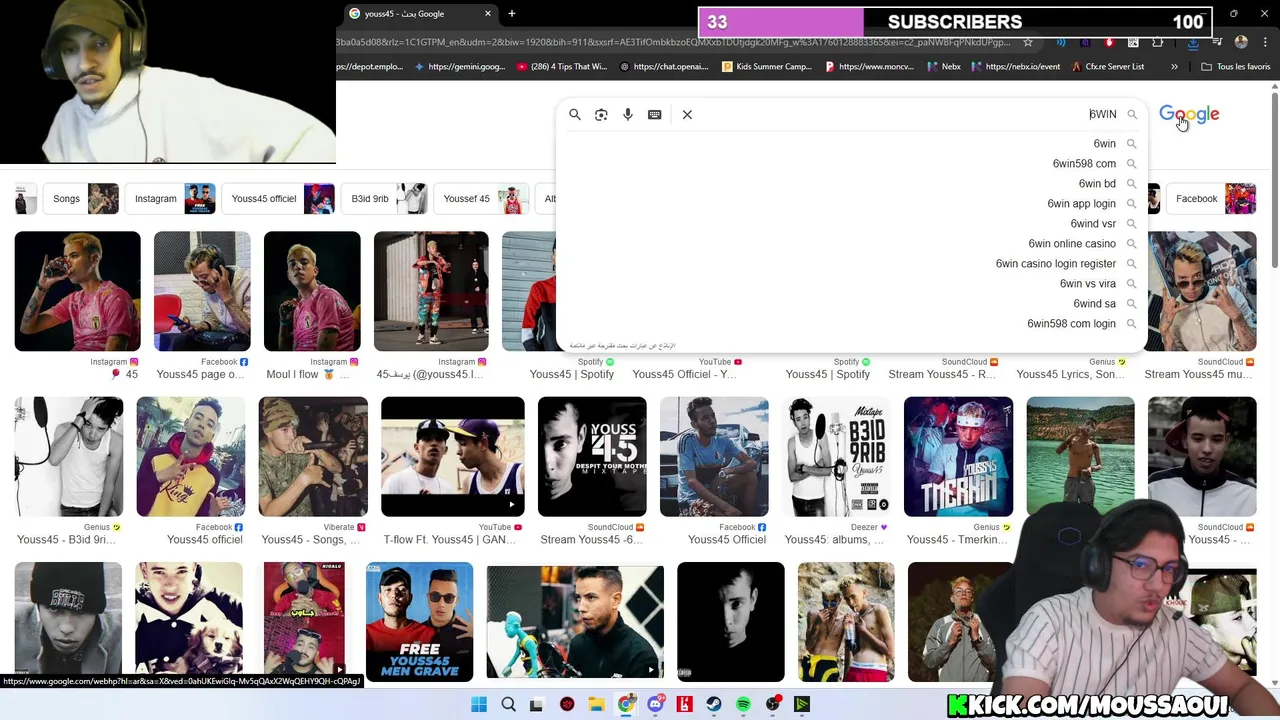
Task: Open the 'T-flow Ft. Youss45' YouTube image
Action: 453,456
